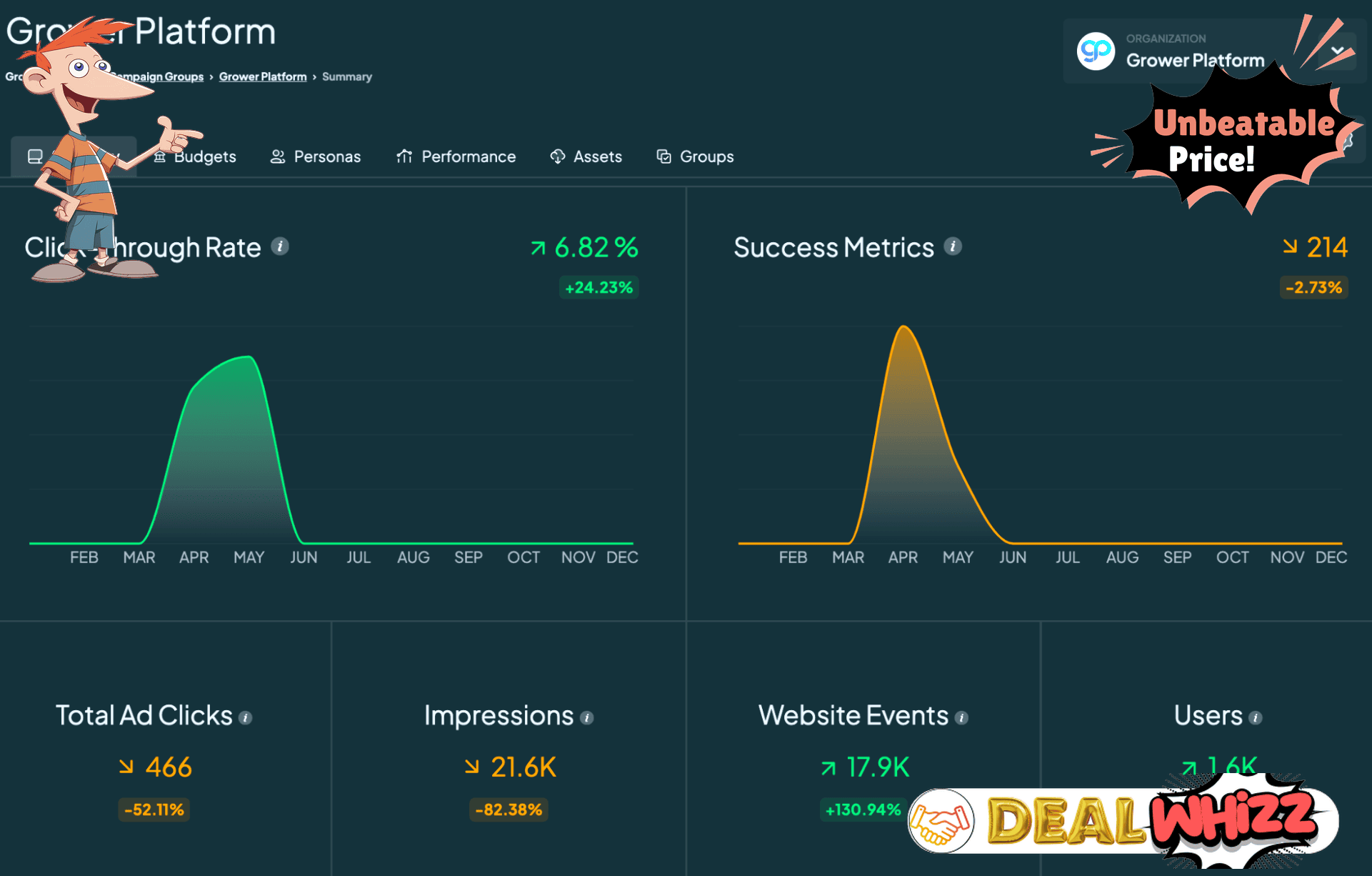Follow the Campaign Groups breadcrumb link
1372x876 pixels.
point(157,76)
